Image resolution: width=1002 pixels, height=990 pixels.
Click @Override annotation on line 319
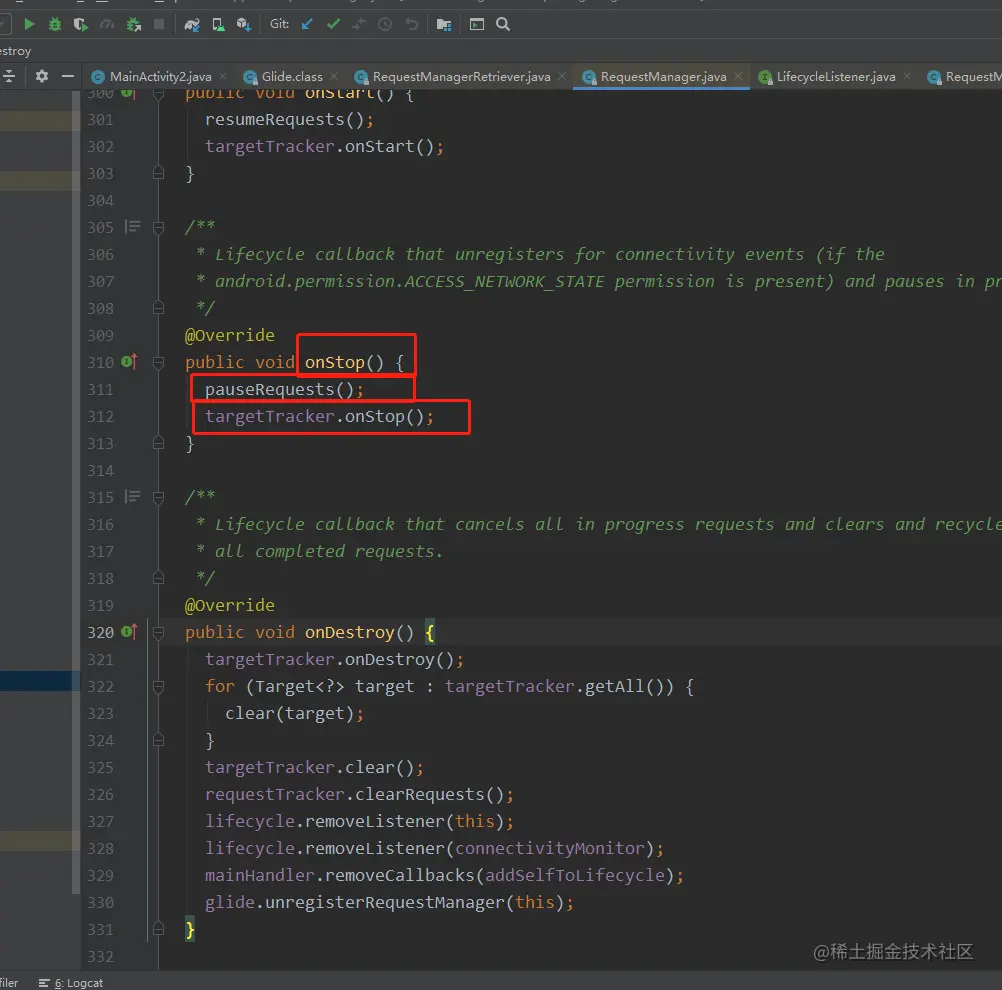pyautogui.click(x=229, y=605)
